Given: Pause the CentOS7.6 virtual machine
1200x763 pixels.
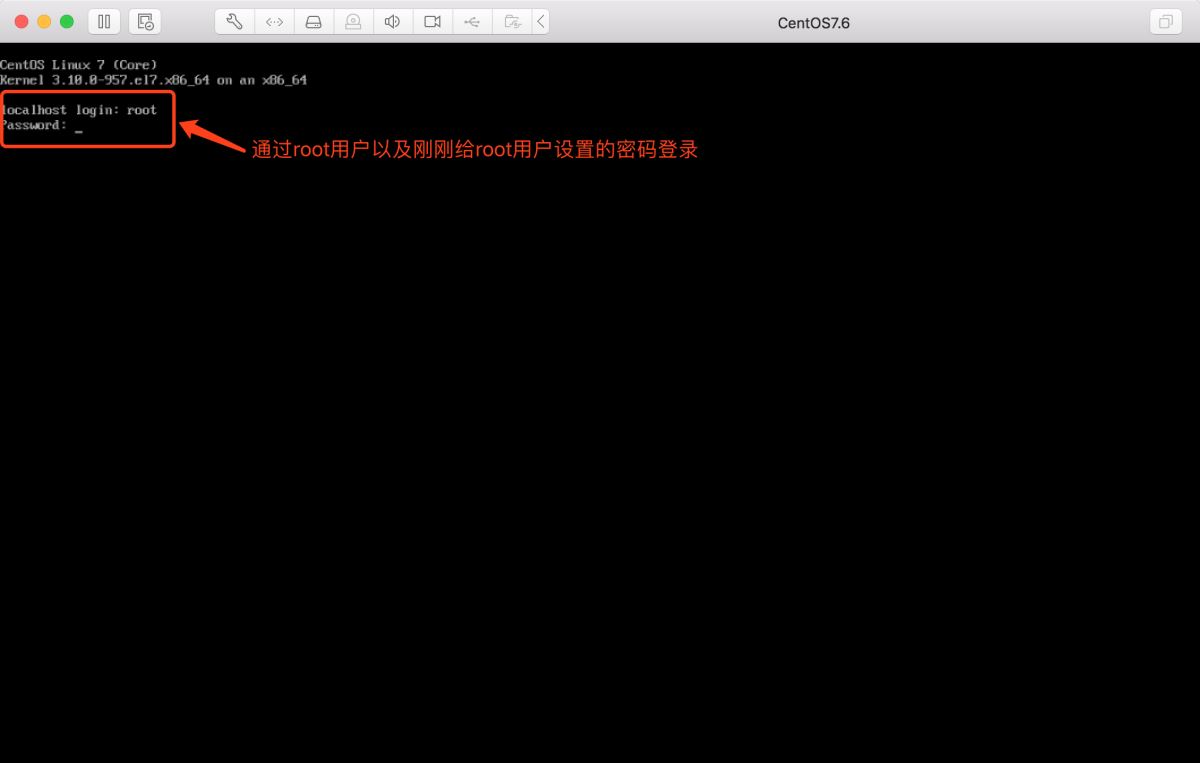Looking at the screenshot, I should [x=104, y=21].
